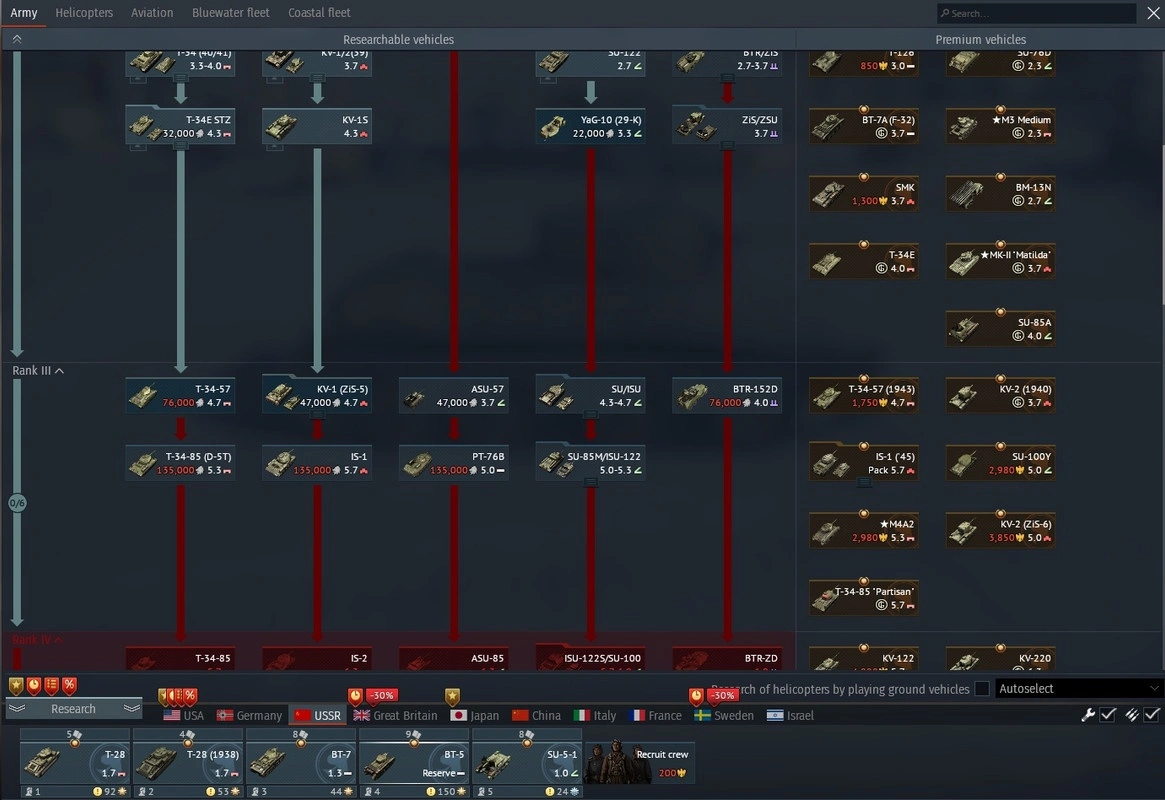Switch nation to Germany
This screenshot has height=800, width=1165.
click(x=249, y=716)
